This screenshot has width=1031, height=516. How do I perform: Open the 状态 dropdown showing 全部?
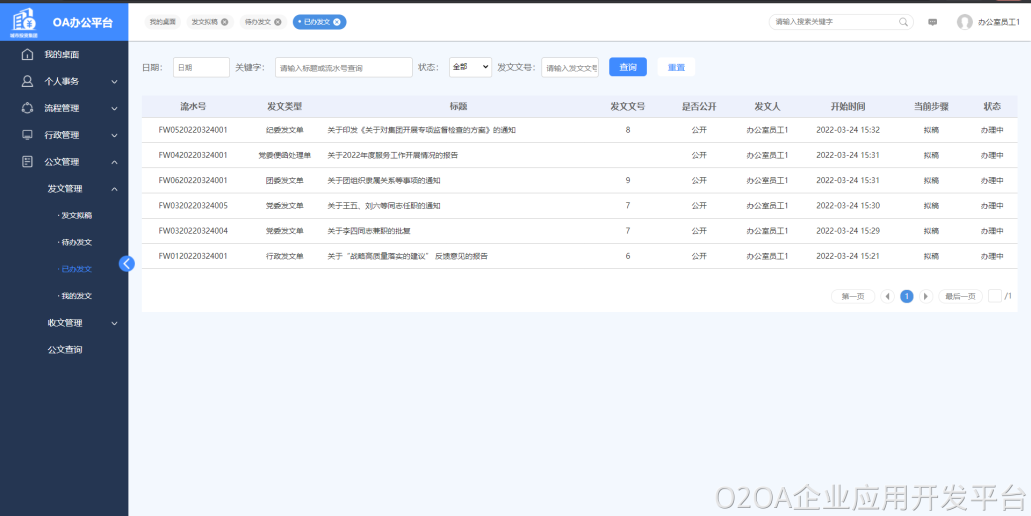tap(469, 67)
